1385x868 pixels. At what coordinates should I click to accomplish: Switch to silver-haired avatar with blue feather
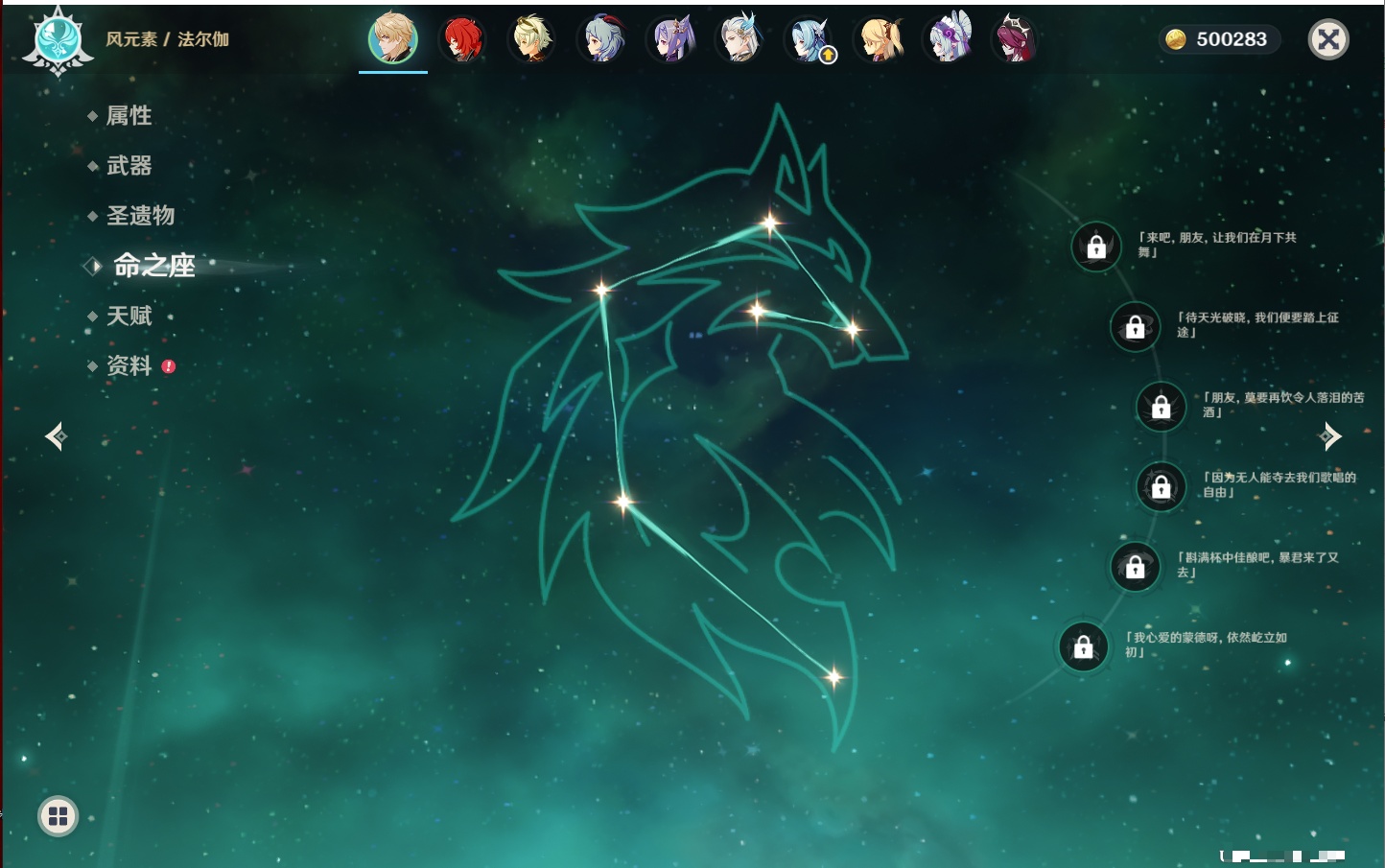point(740,39)
